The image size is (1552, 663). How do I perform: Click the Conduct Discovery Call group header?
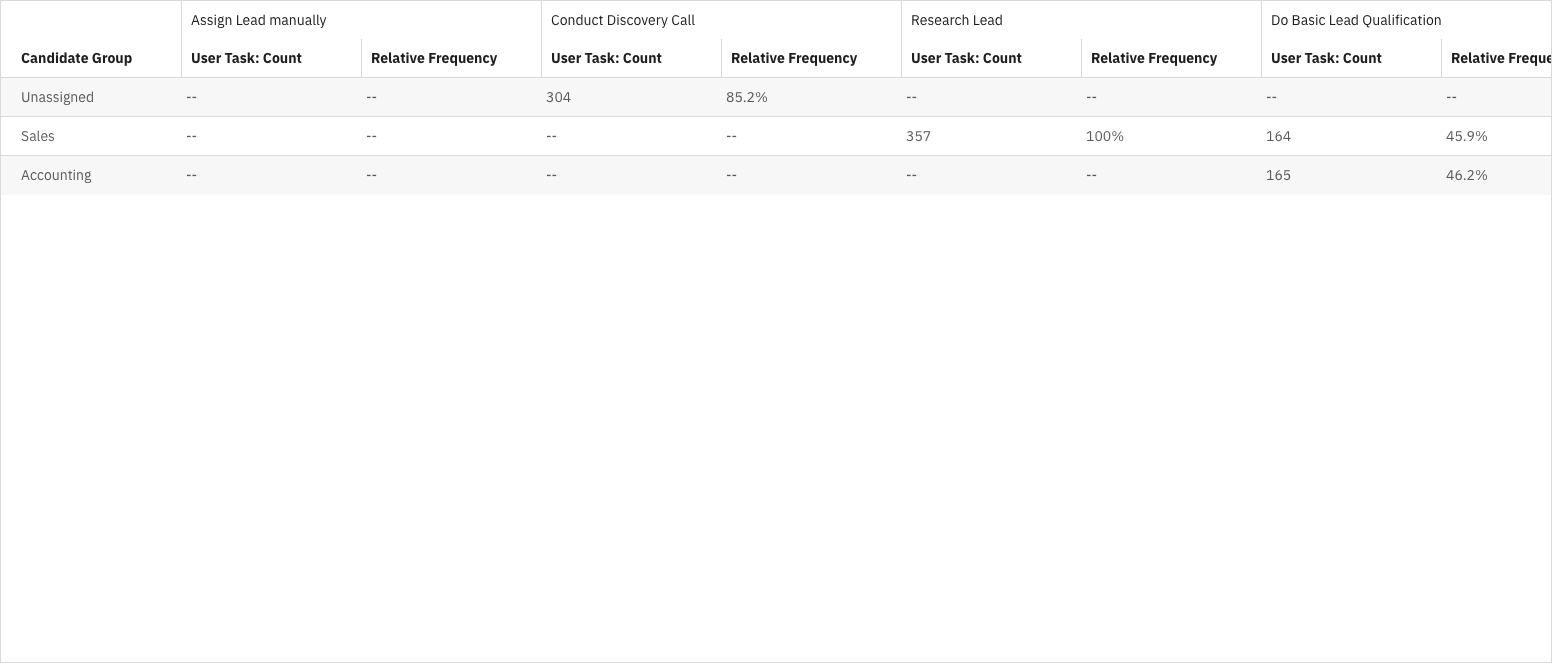tap(622, 20)
